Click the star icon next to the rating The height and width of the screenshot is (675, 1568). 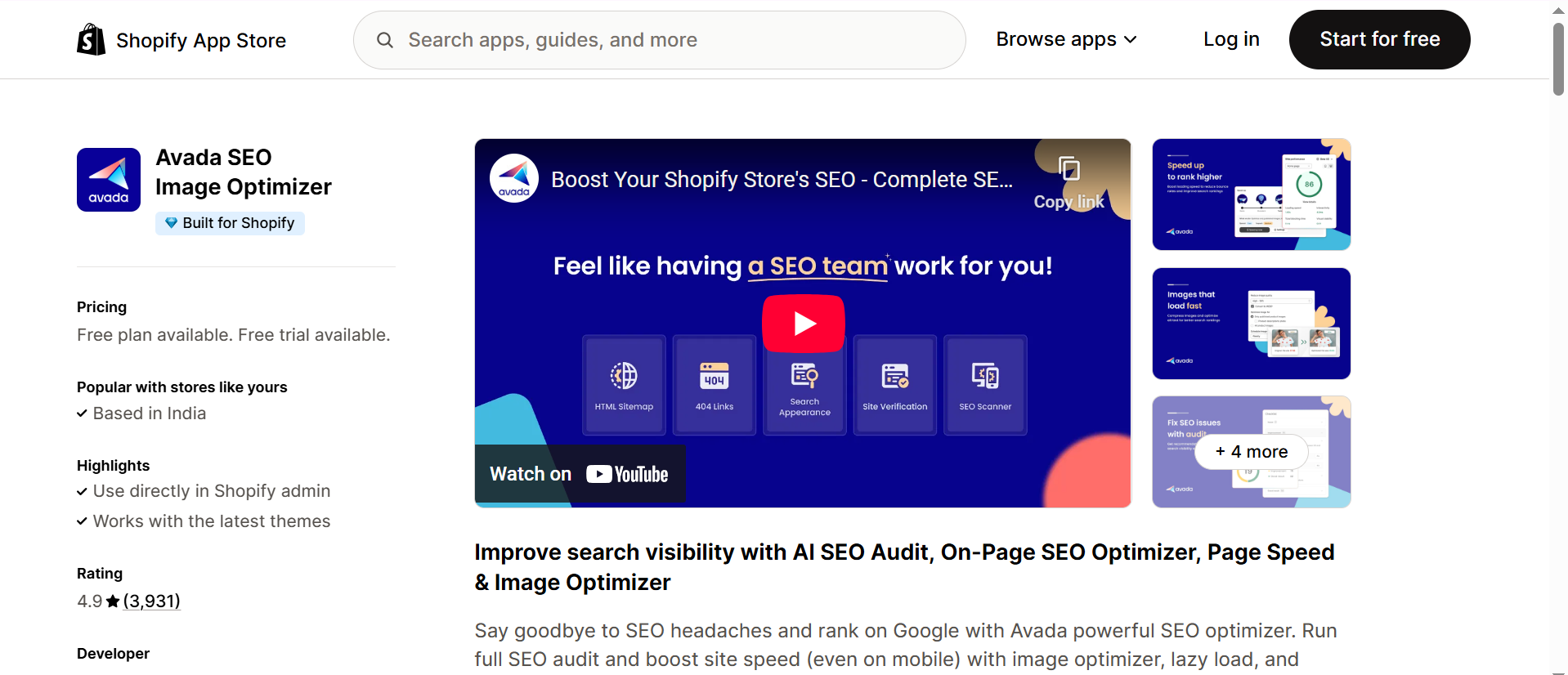(111, 601)
